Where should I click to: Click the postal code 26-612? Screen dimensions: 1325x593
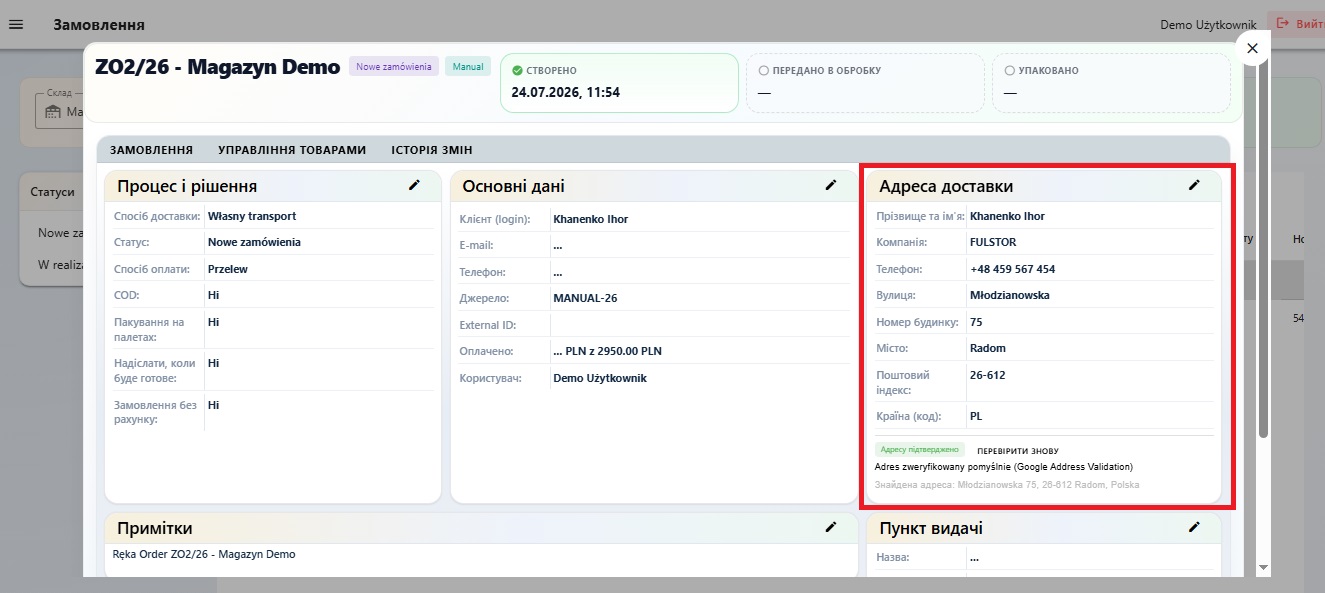[x=988, y=375]
